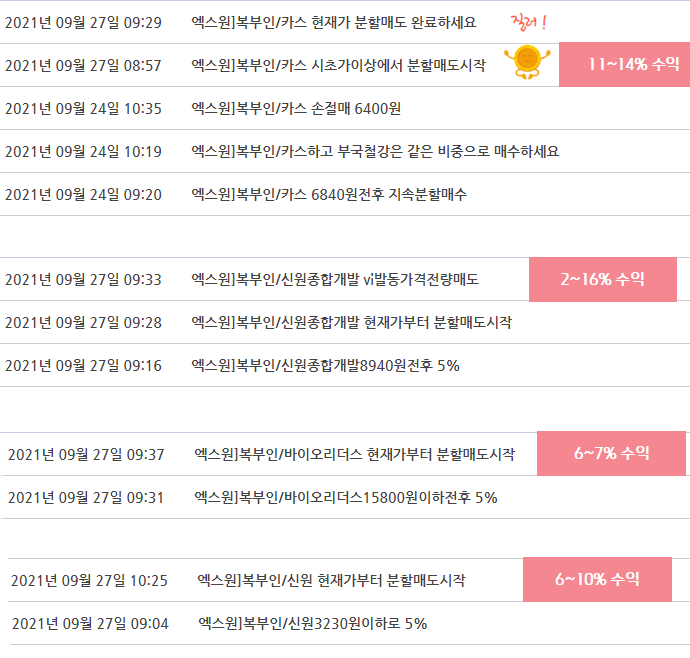The width and height of the screenshot is (690, 658).
Task: Open message '신원종합개발8940원전후 5%'
Action: (x=325, y=366)
